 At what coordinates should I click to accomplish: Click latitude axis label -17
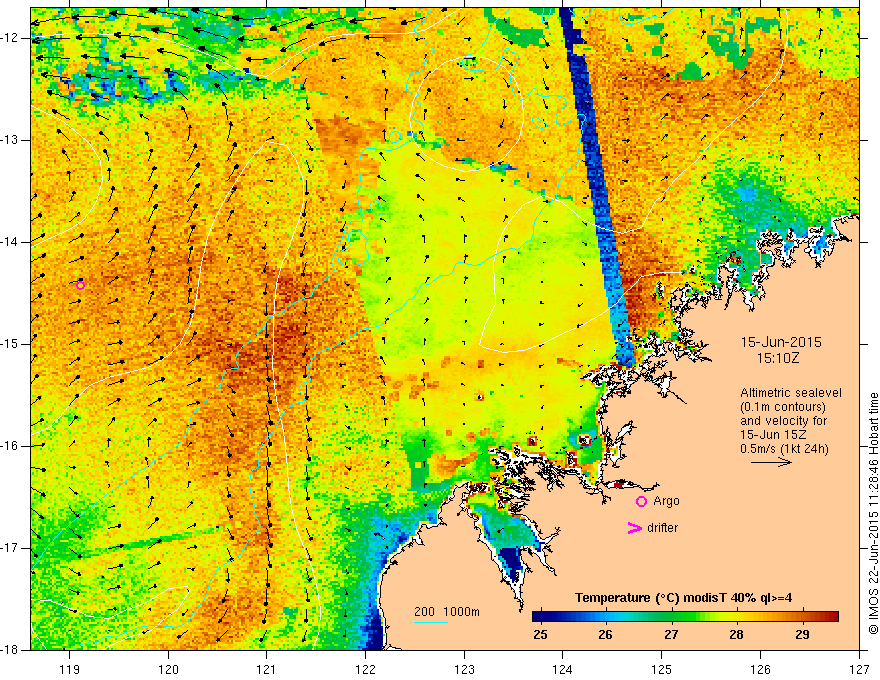coord(11,548)
